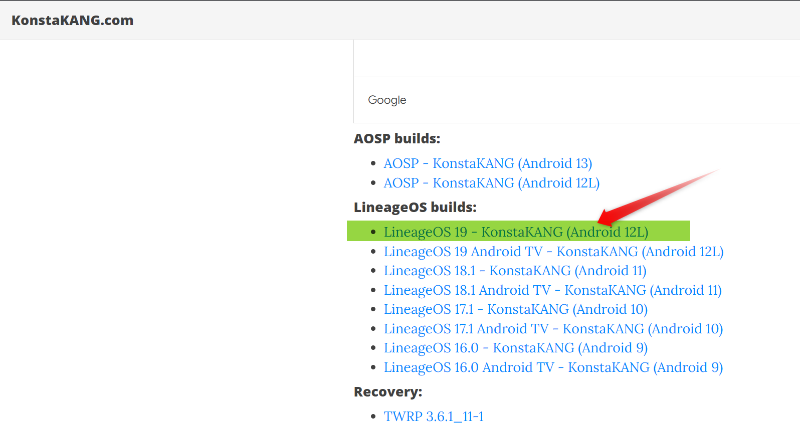The image size is (800, 426).
Task: Open LineageOS 17.1 Android TV link
Action: [553, 329]
